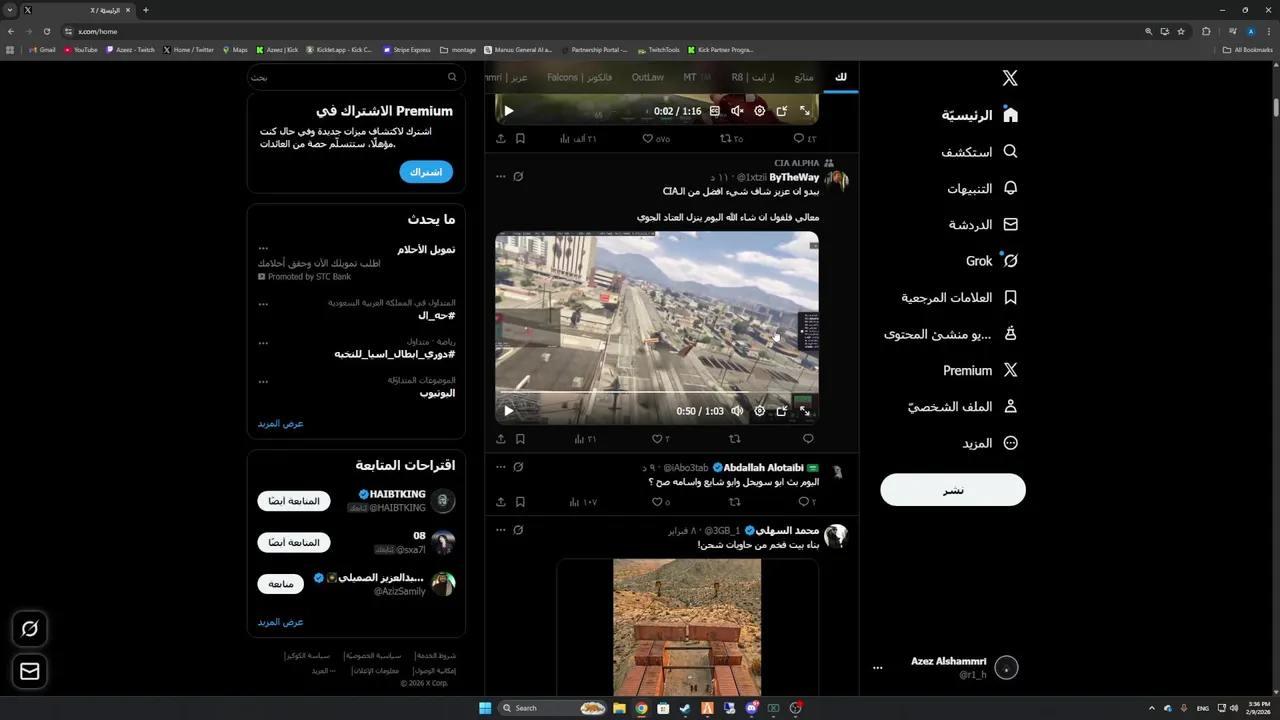Click the اشترك Premium subscribe button
The height and width of the screenshot is (720, 1280).
(x=426, y=172)
